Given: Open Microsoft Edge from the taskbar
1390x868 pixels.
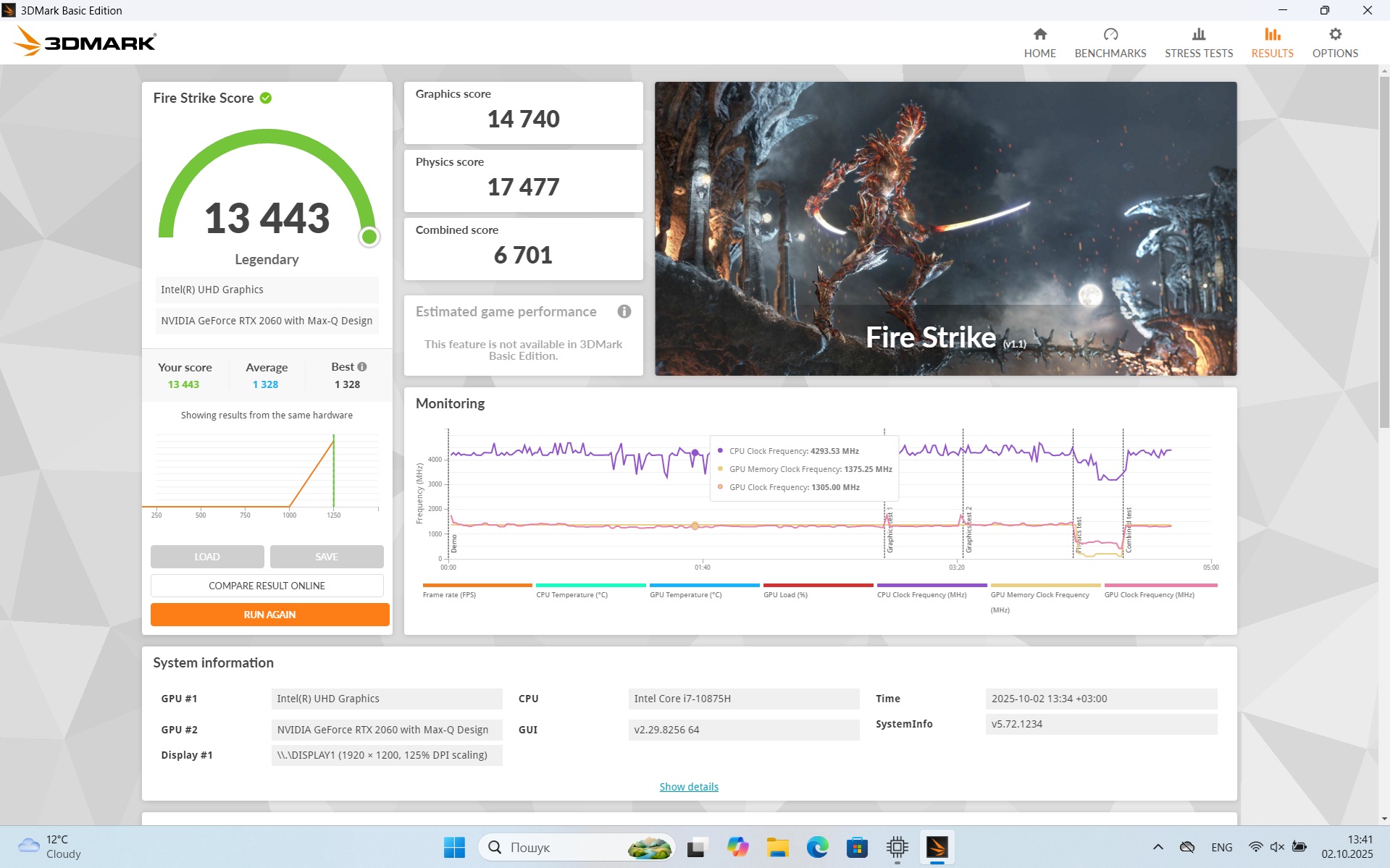Looking at the screenshot, I should pos(817,847).
